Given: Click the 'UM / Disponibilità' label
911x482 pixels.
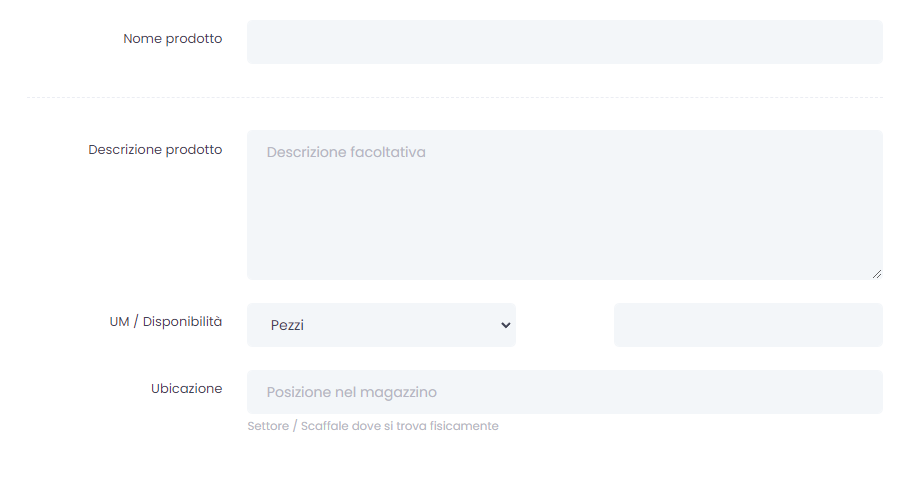Looking at the screenshot, I should (x=165, y=322).
